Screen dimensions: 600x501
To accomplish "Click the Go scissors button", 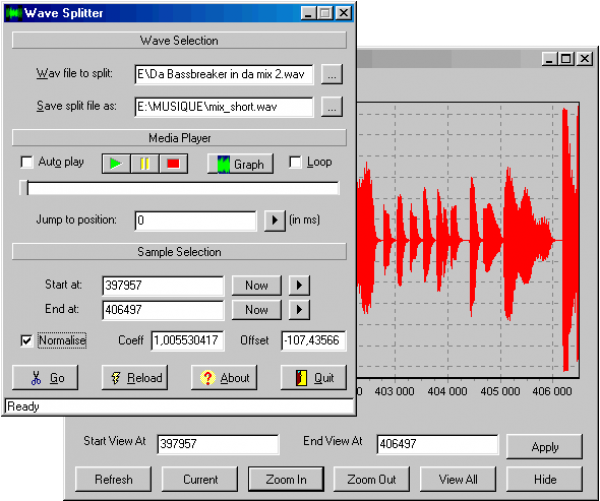I will tap(47, 378).
